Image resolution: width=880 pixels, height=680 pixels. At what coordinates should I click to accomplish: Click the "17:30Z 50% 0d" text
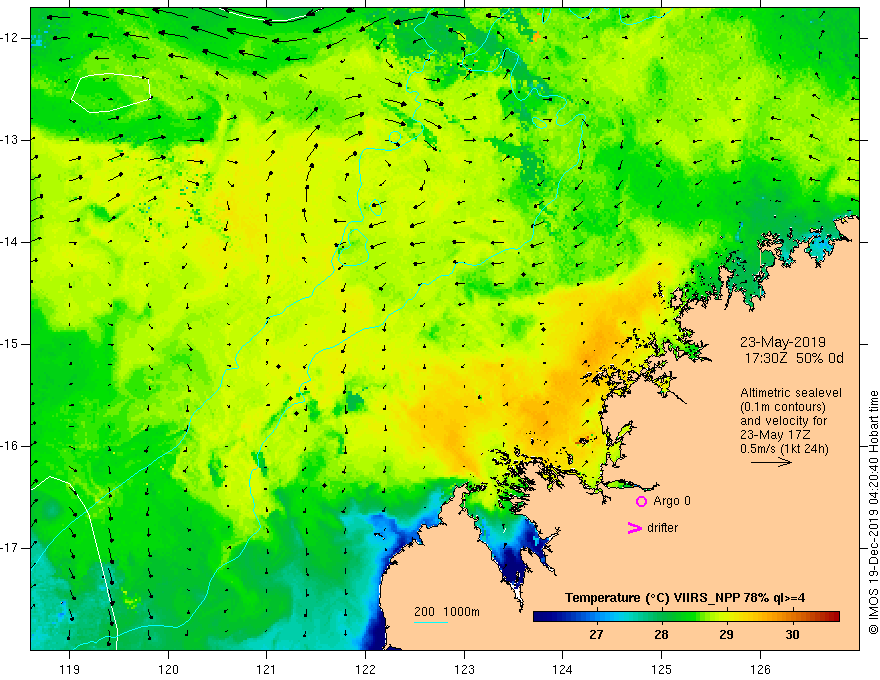point(794,358)
